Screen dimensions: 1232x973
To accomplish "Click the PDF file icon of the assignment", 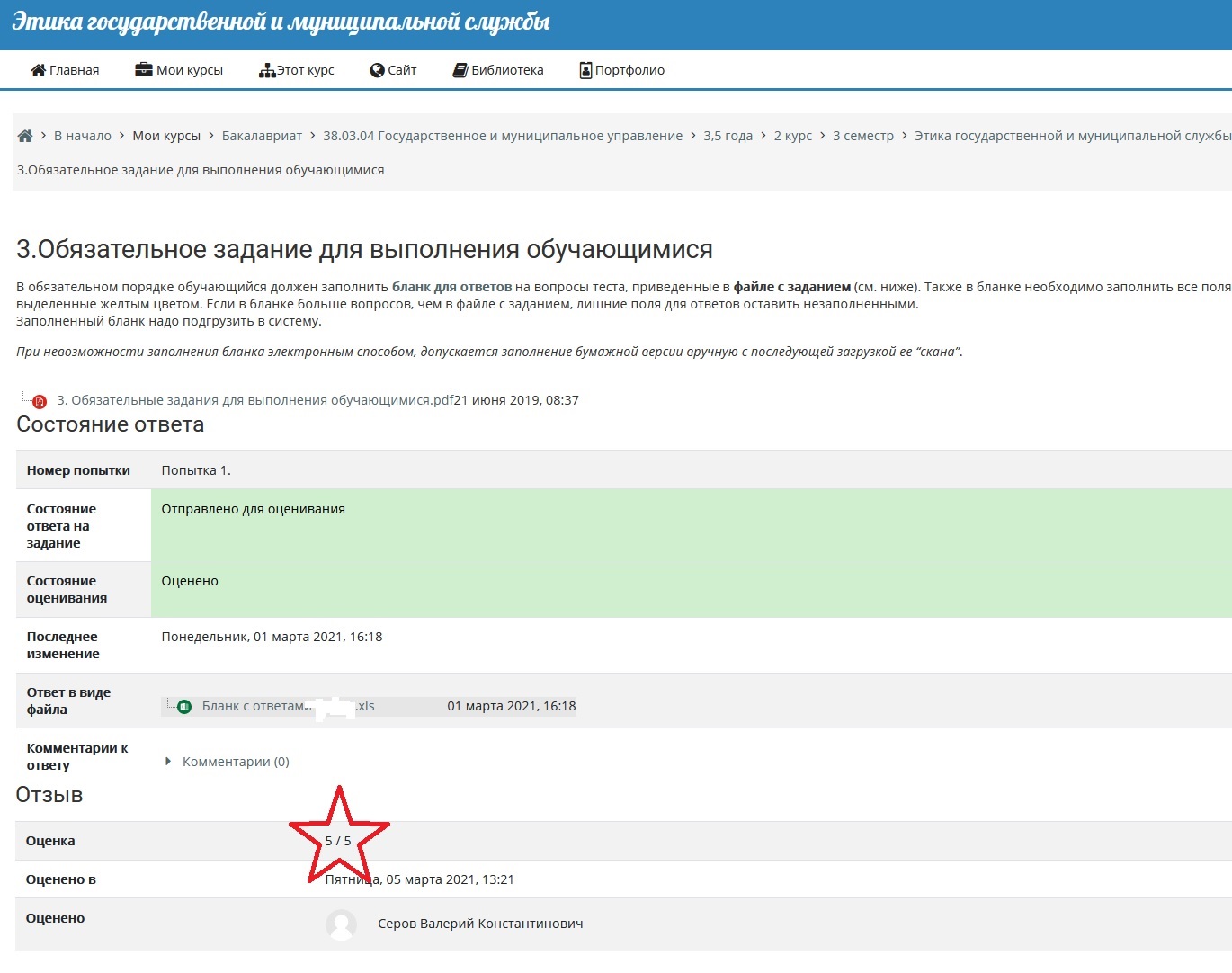I will [40, 402].
